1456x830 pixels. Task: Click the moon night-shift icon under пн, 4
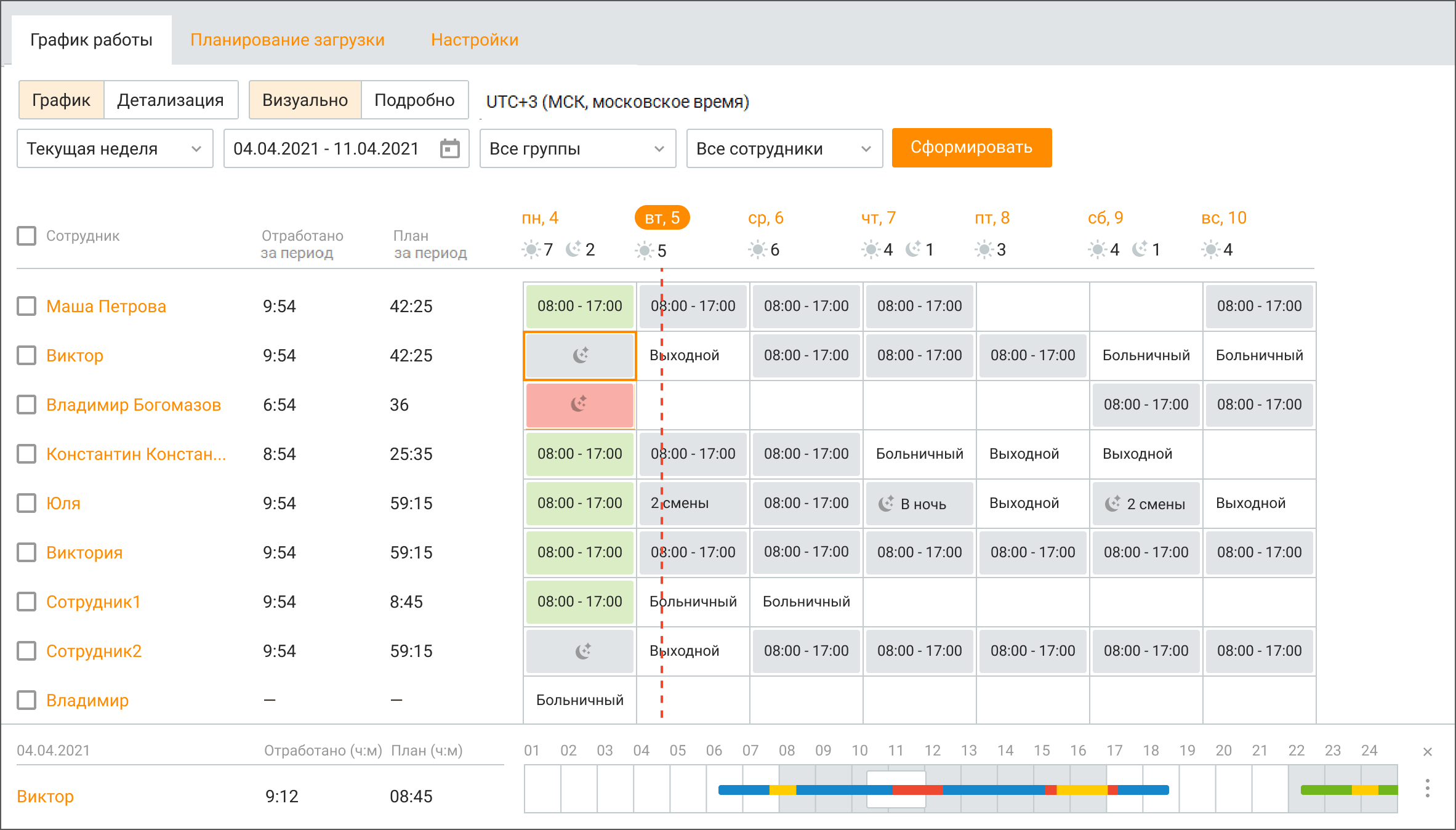tap(574, 249)
